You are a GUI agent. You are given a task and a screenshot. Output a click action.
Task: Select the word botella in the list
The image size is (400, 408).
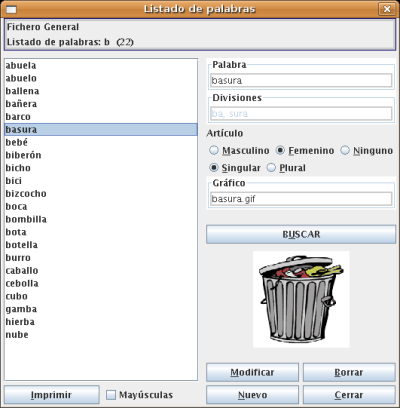click(x=101, y=245)
